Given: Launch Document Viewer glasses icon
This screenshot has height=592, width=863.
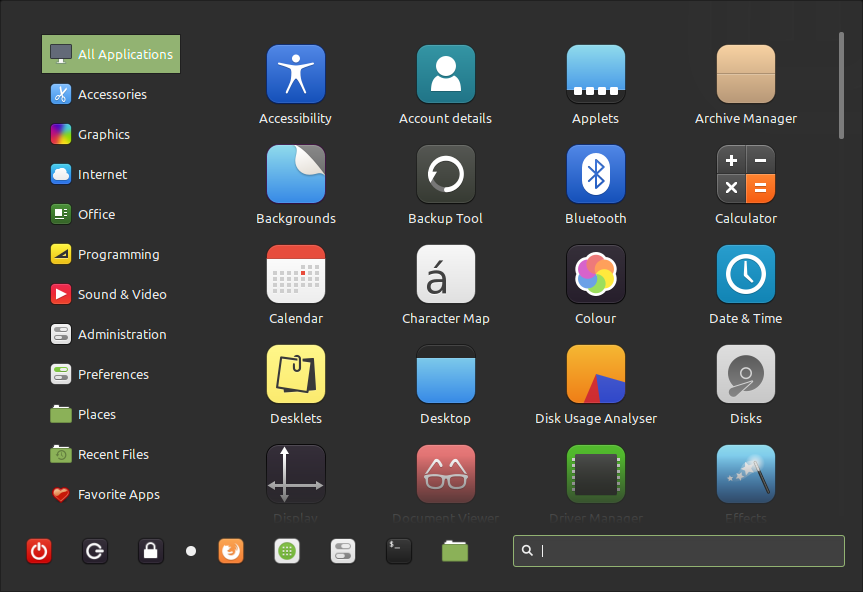Looking at the screenshot, I should [x=445, y=474].
